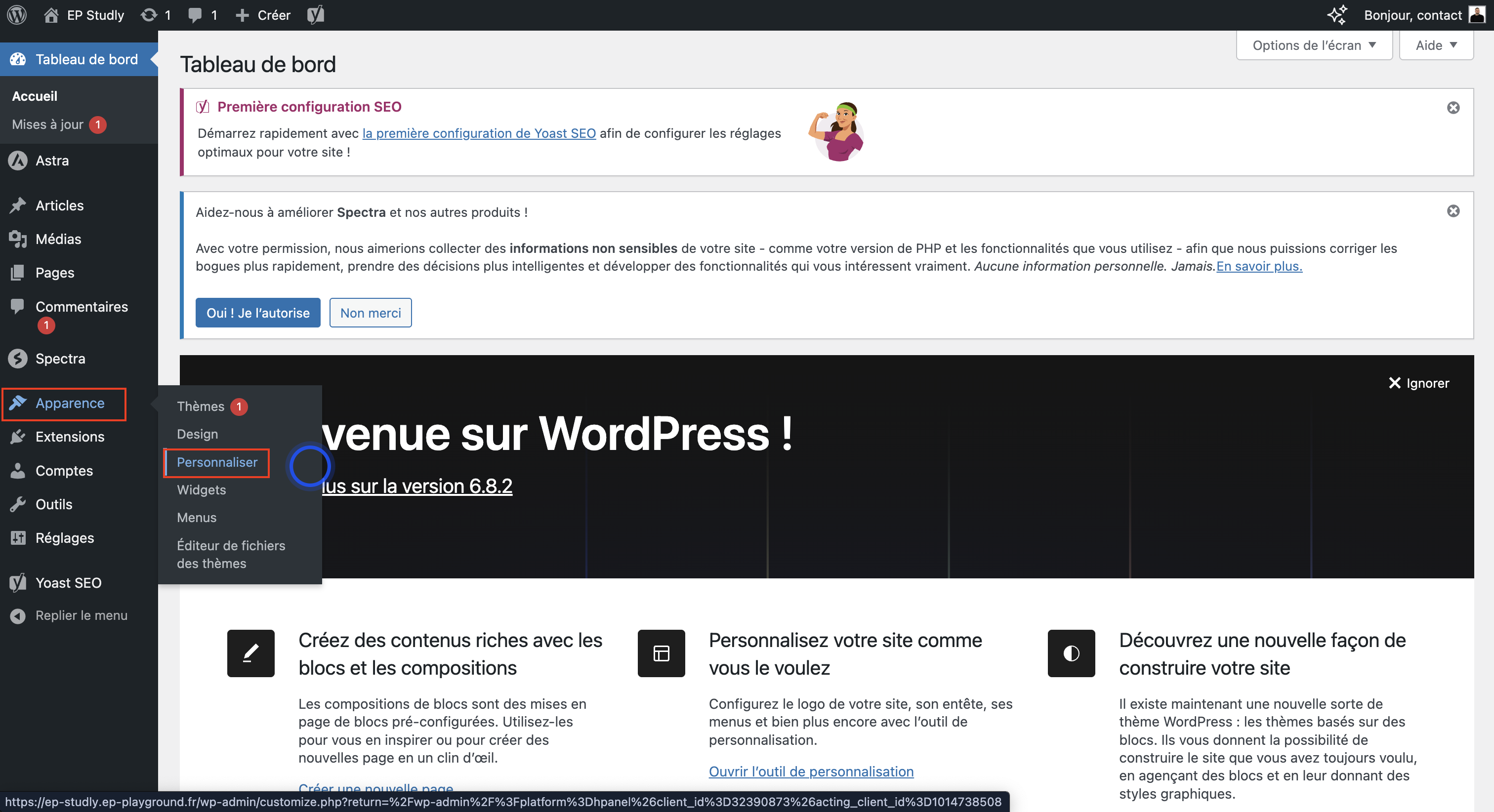This screenshot has width=1494, height=812.
Task: Click the updates refresh icon in admin bar
Action: [x=149, y=14]
